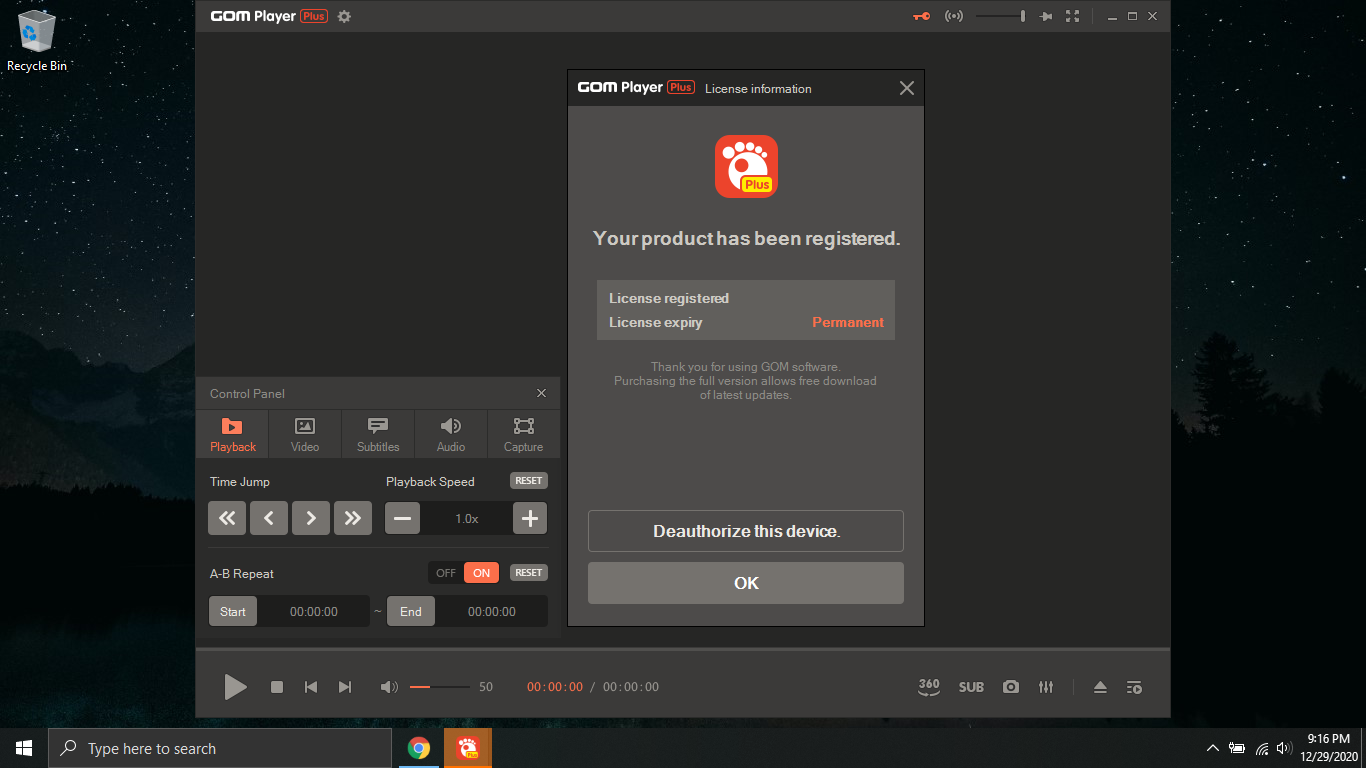Turn off A-B Repeat

pos(444,572)
